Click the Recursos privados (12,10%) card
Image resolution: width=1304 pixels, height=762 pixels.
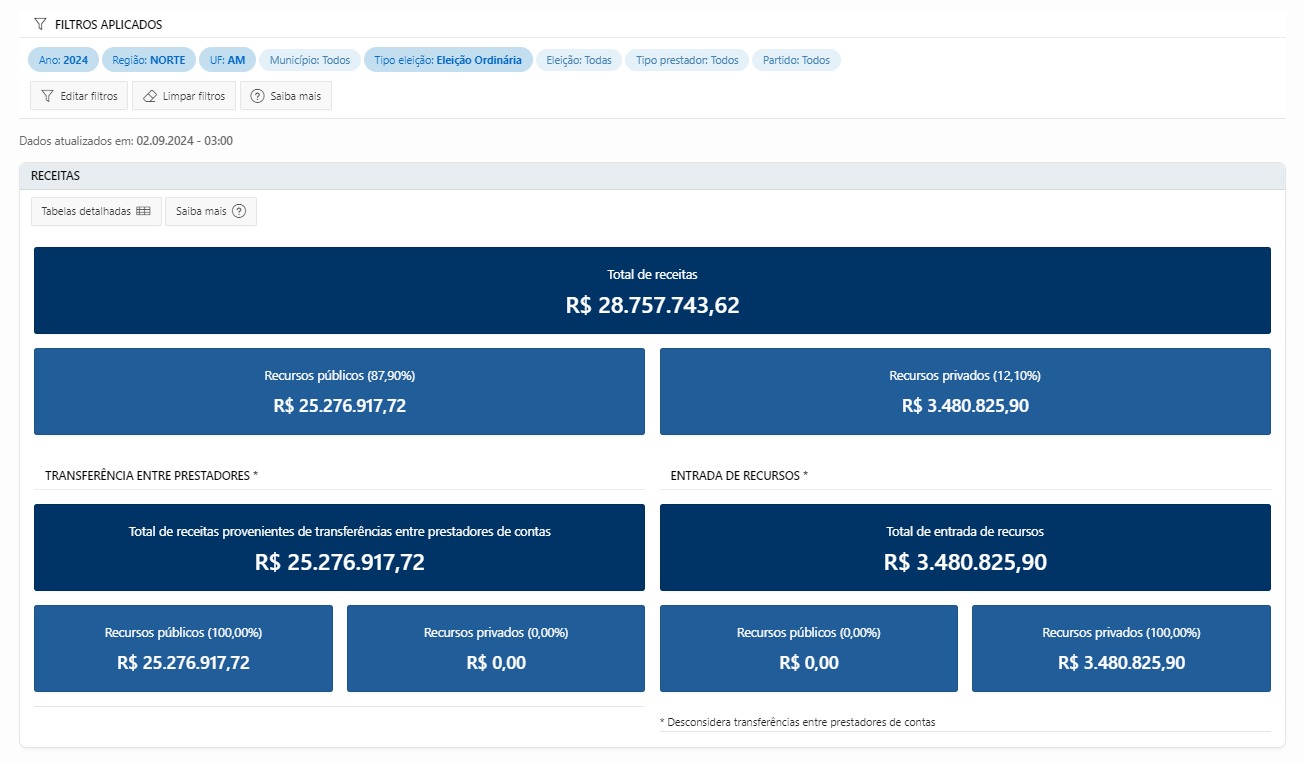coord(965,391)
